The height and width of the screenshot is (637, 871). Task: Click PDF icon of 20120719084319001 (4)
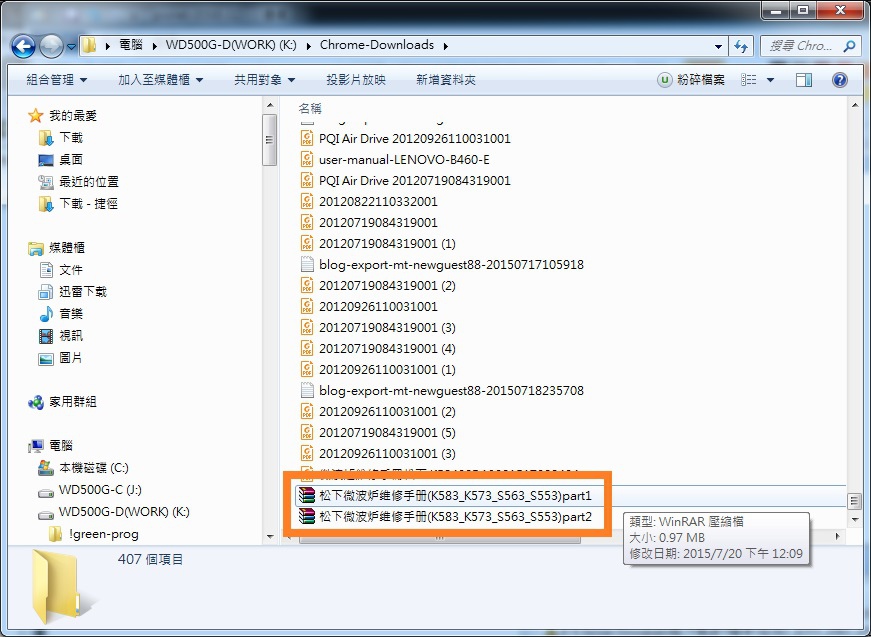coord(307,348)
